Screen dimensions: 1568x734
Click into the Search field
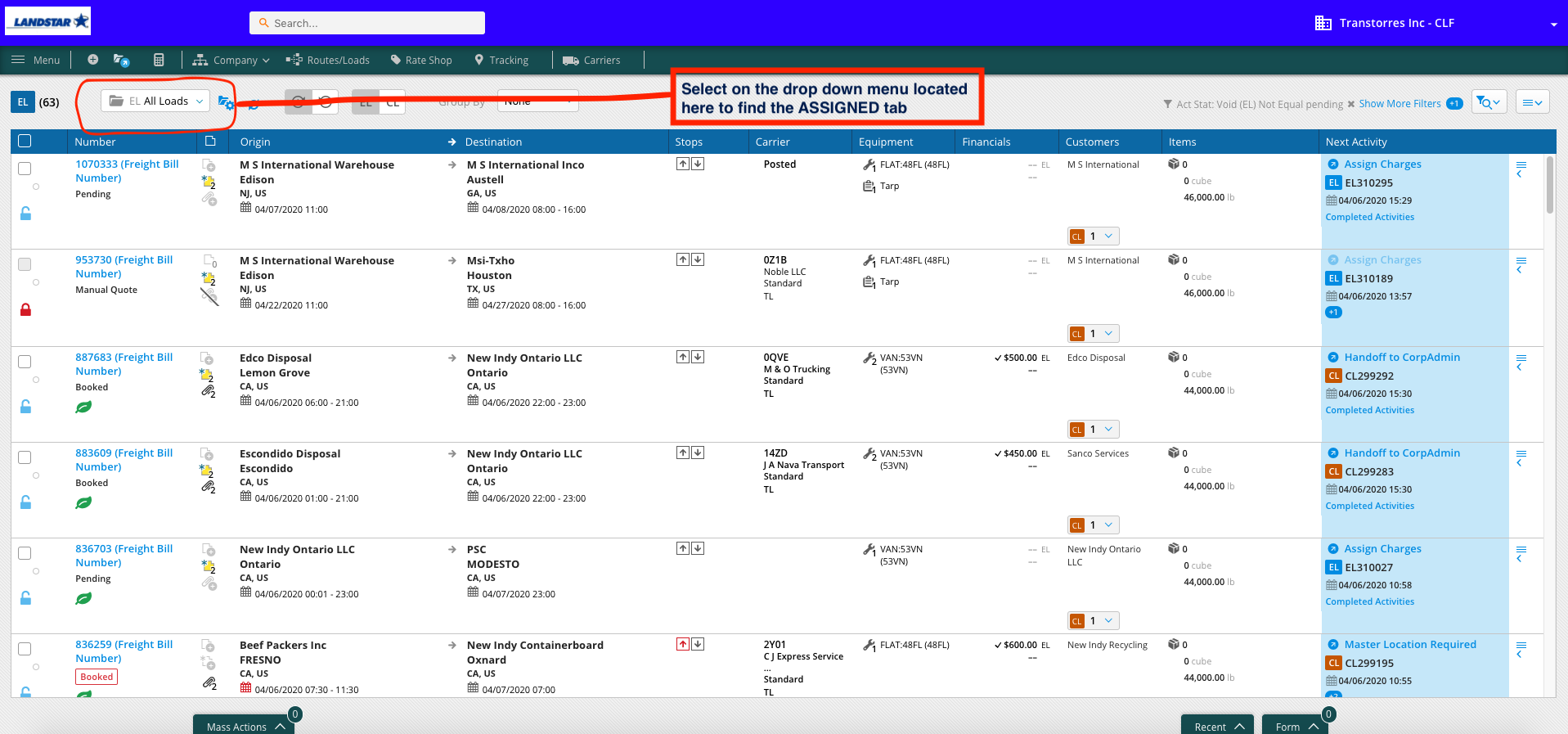coord(367,23)
